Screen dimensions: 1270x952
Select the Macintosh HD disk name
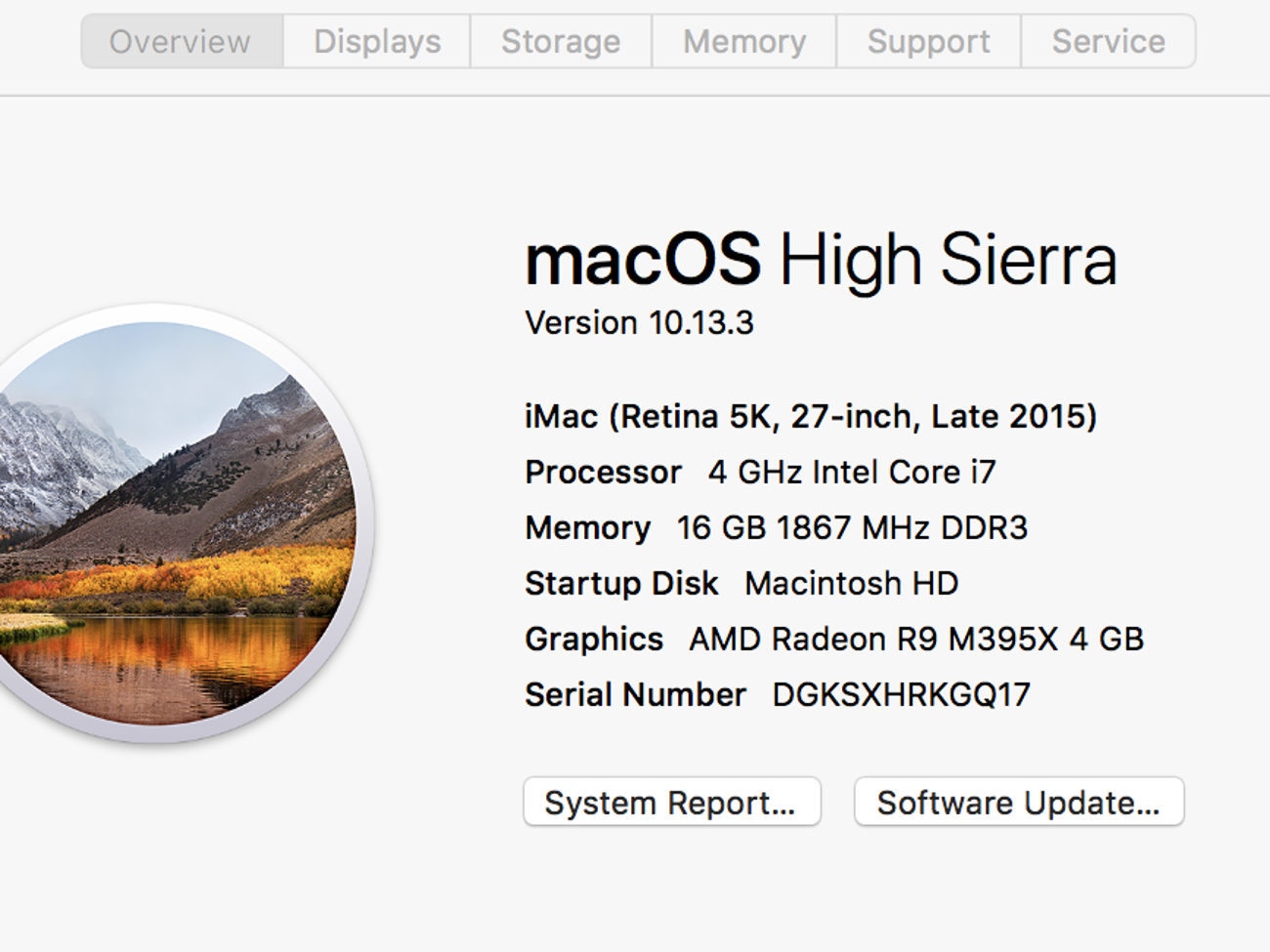click(x=851, y=584)
